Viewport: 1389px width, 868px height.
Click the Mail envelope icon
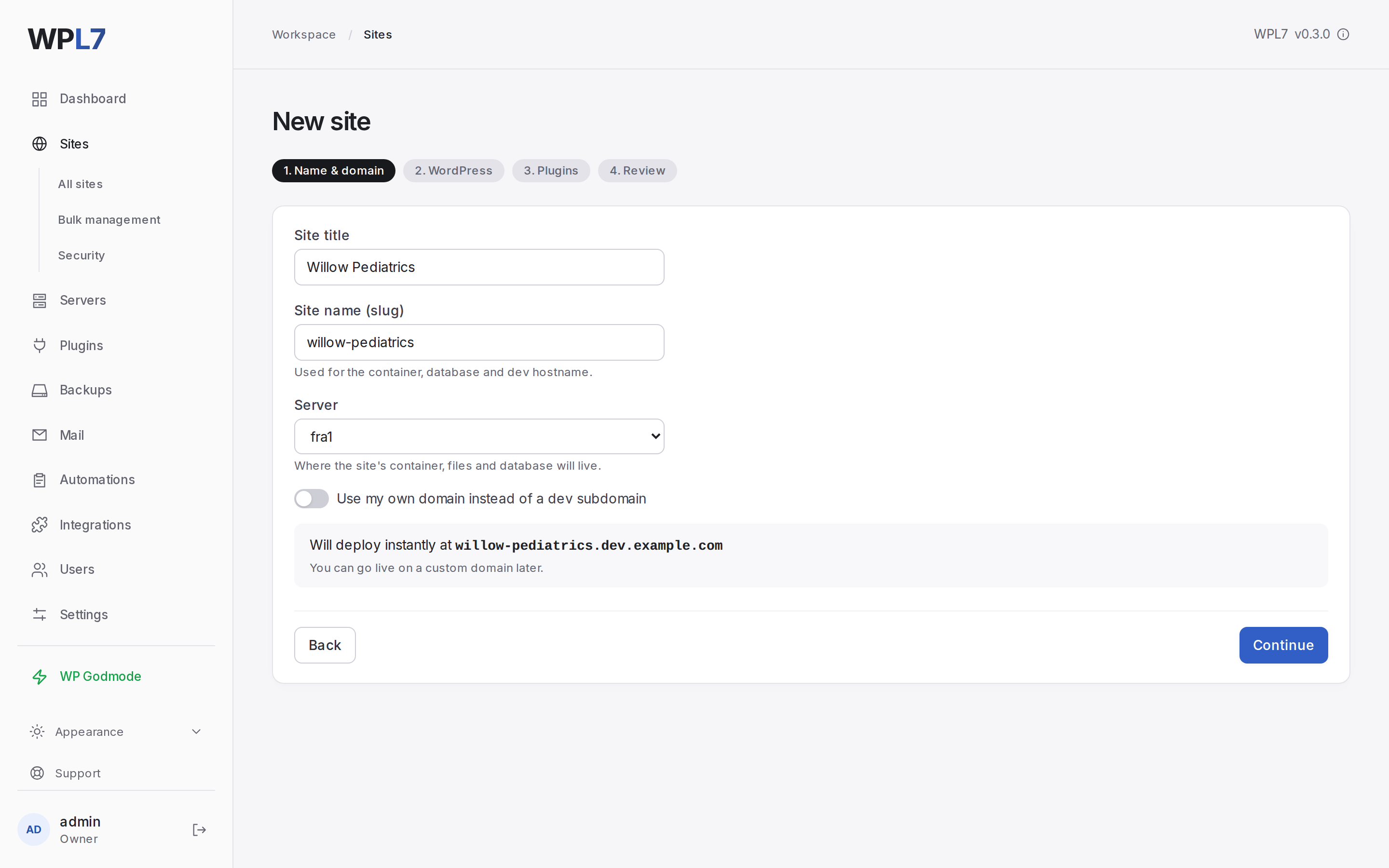click(39, 435)
